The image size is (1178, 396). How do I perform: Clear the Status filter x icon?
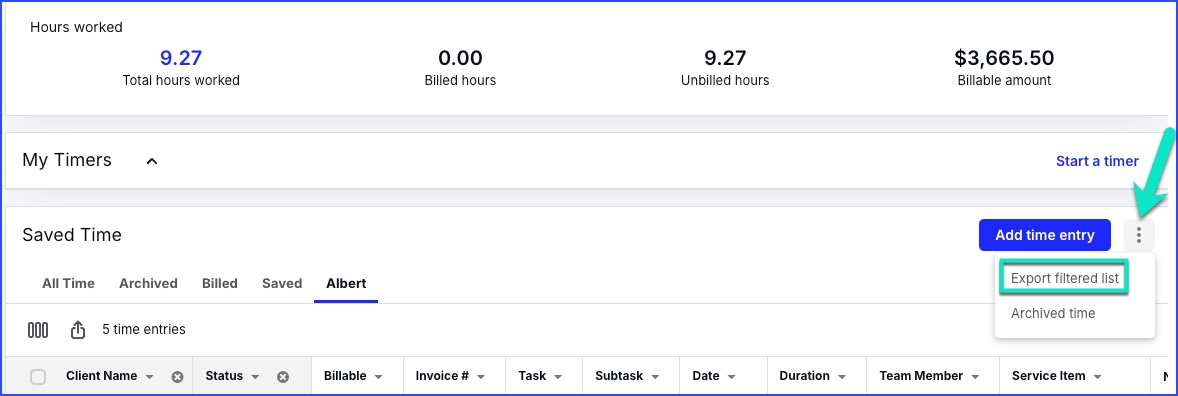(x=282, y=376)
